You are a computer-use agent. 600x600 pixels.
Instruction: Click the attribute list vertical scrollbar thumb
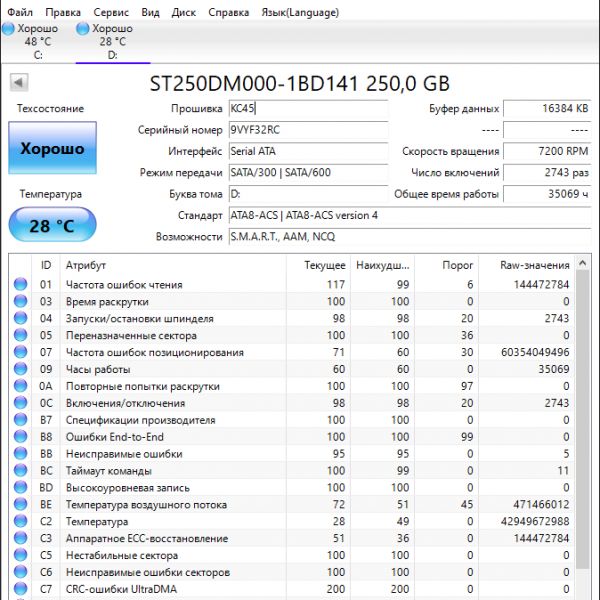582,419
